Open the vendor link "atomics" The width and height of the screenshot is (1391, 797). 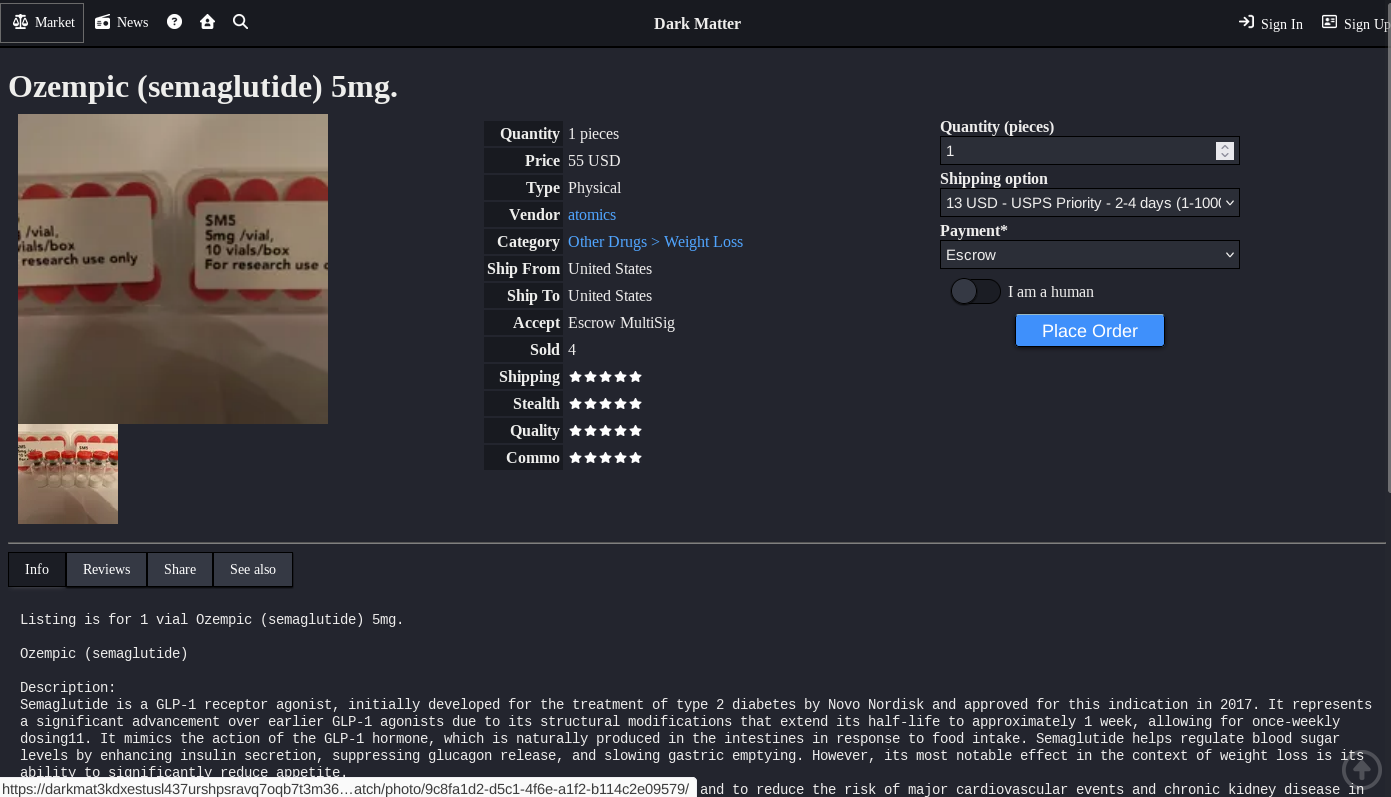tap(592, 215)
